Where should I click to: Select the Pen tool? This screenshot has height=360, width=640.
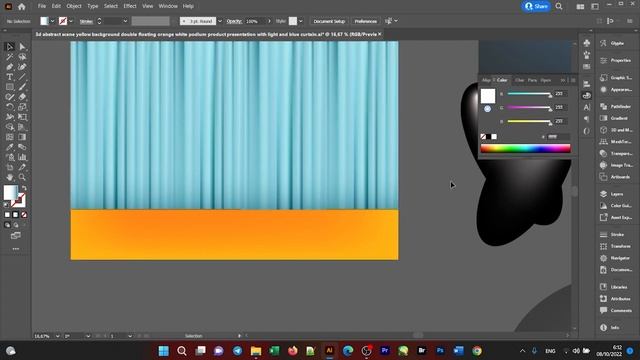click(x=9, y=67)
